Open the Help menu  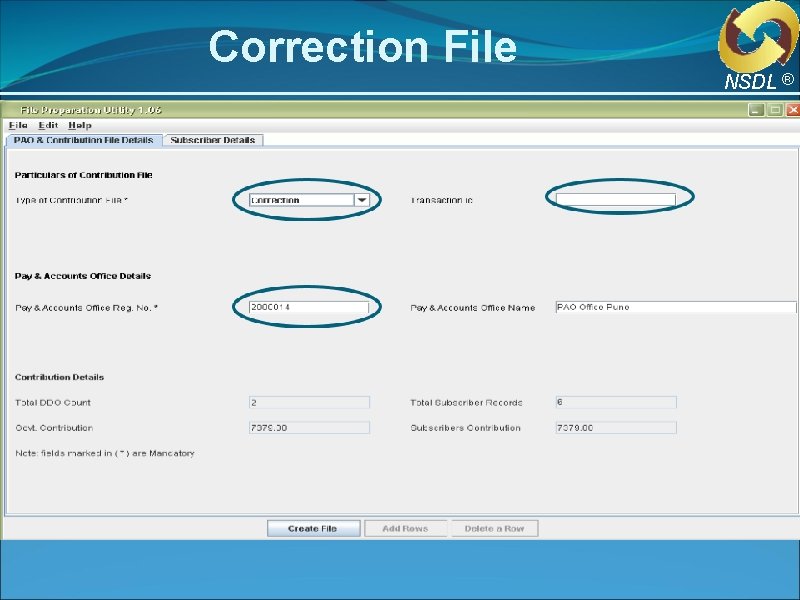[80, 125]
